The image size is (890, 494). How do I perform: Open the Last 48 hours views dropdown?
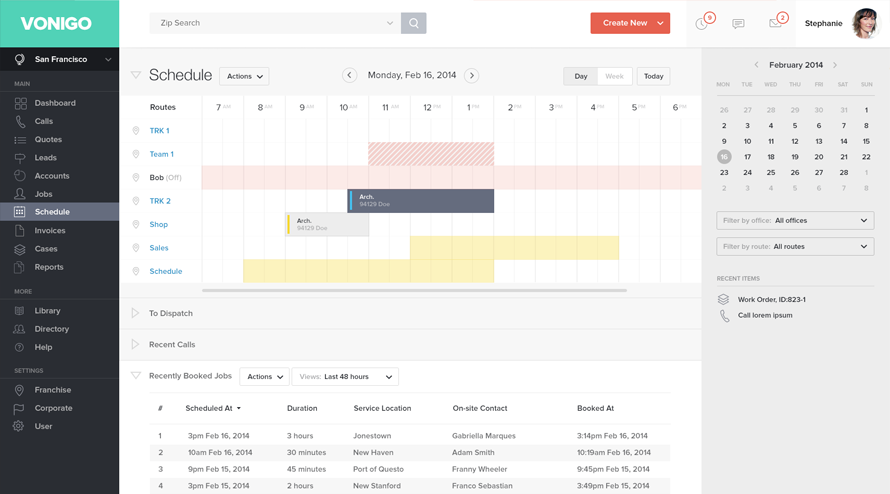click(346, 377)
